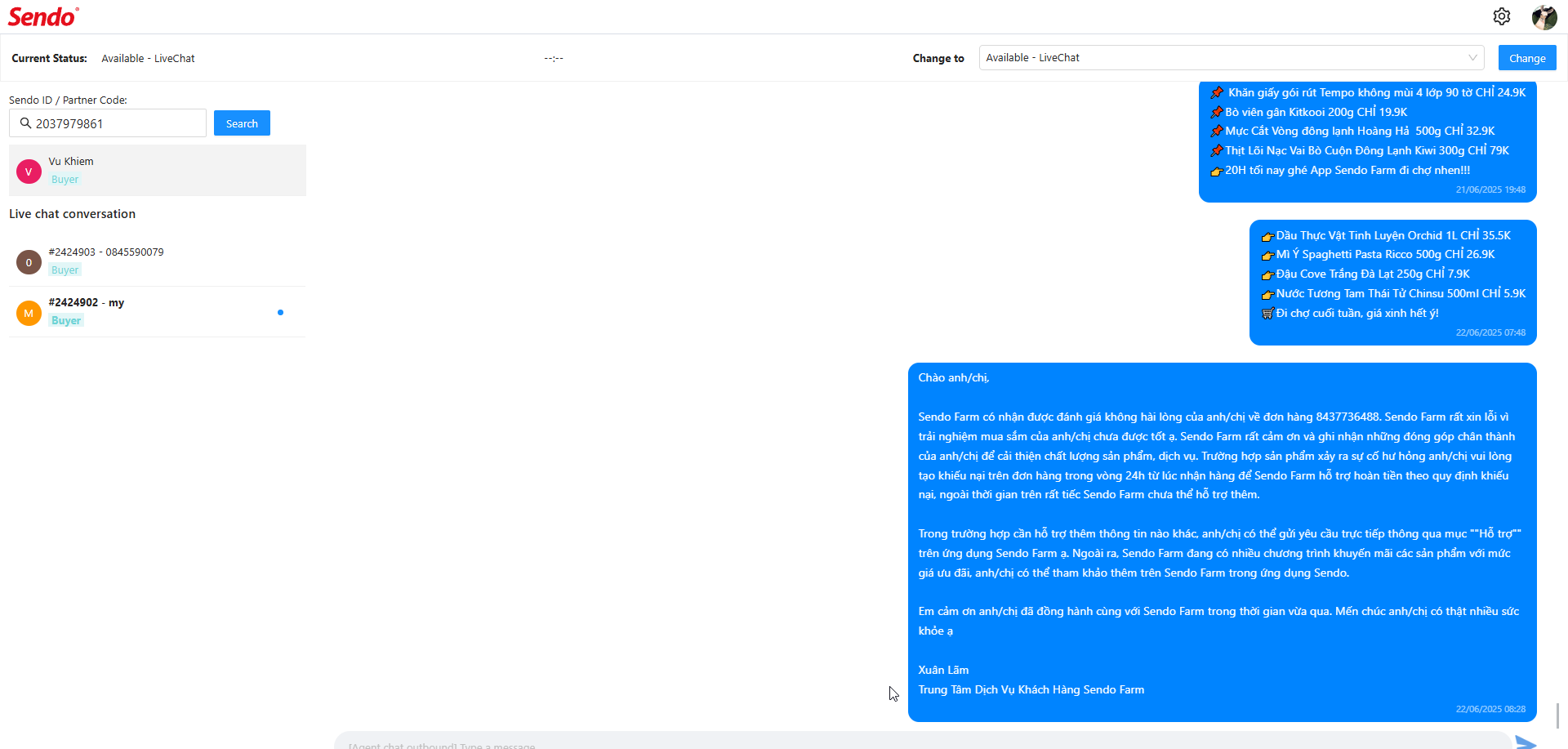This screenshot has width=1568, height=749.
Task: Click the Search button
Action: click(242, 123)
